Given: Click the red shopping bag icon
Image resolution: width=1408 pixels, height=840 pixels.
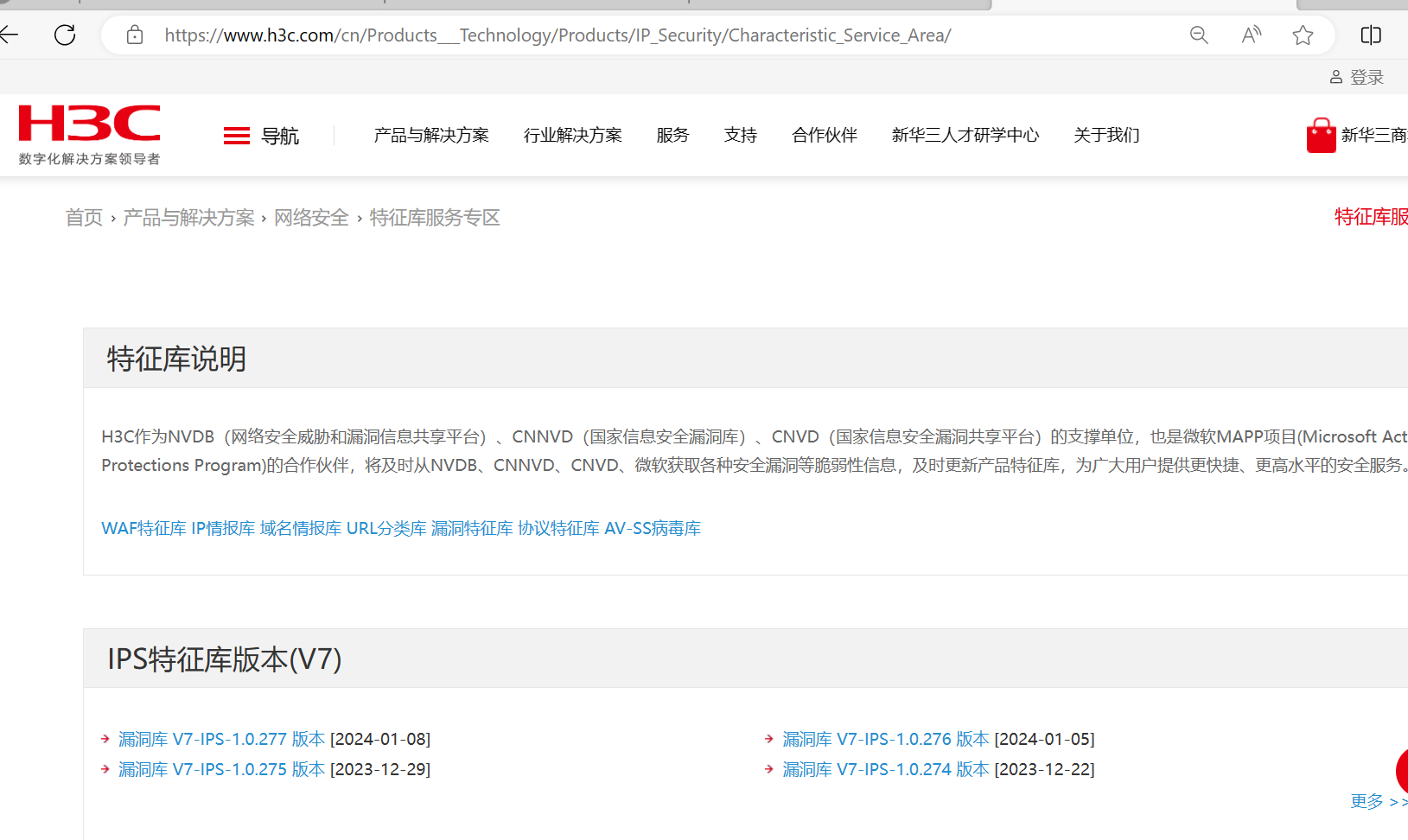Looking at the screenshot, I should (x=1321, y=136).
